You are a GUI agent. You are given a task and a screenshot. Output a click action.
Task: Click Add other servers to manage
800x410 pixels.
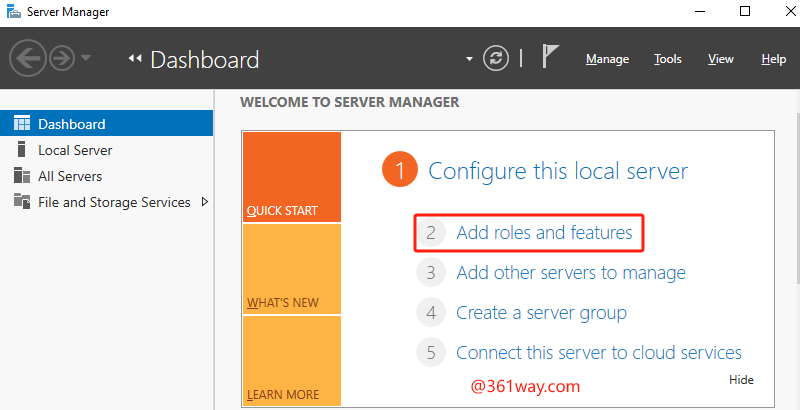(x=570, y=272)
